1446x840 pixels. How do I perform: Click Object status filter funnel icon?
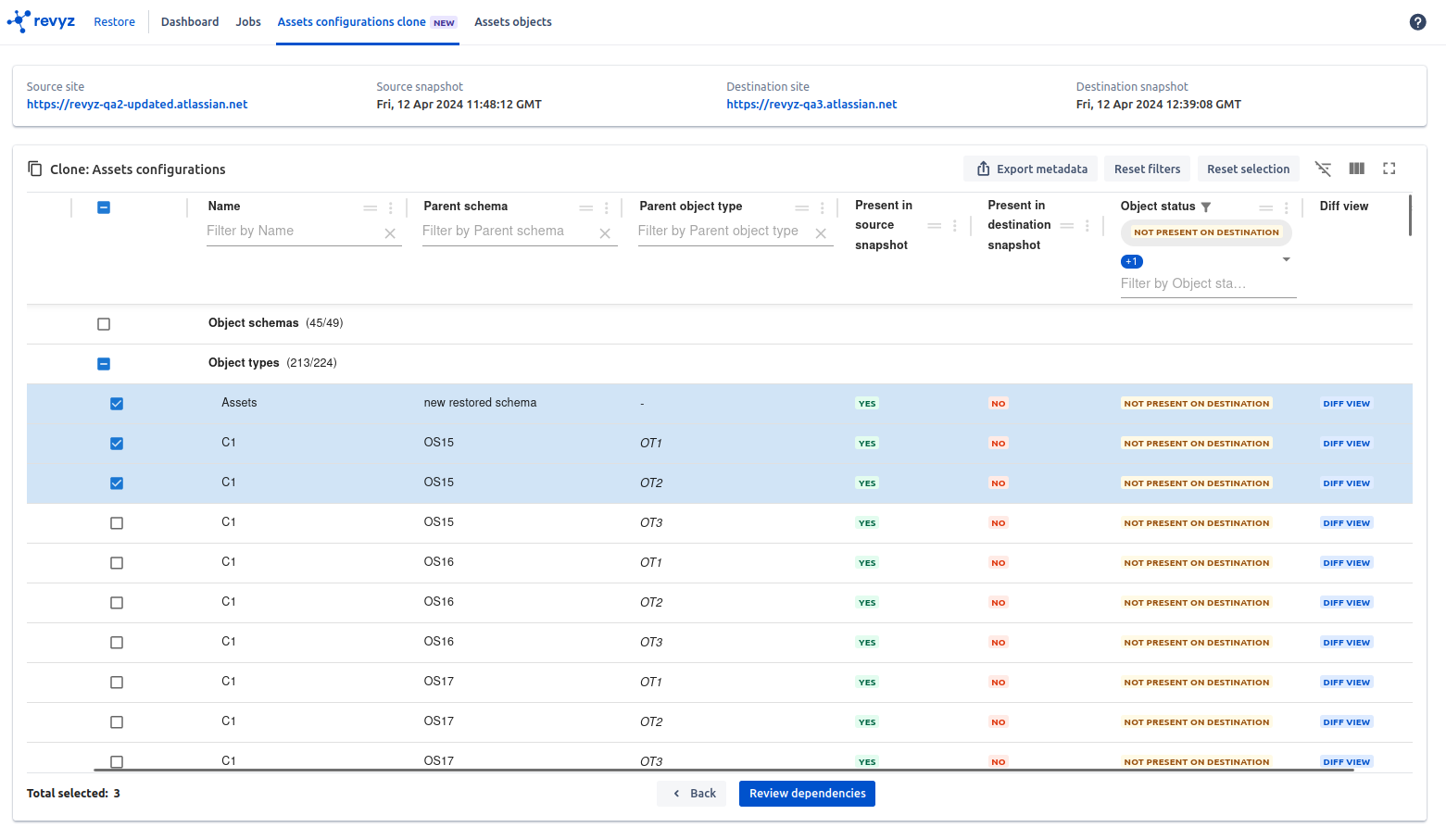click(1206, 207)
